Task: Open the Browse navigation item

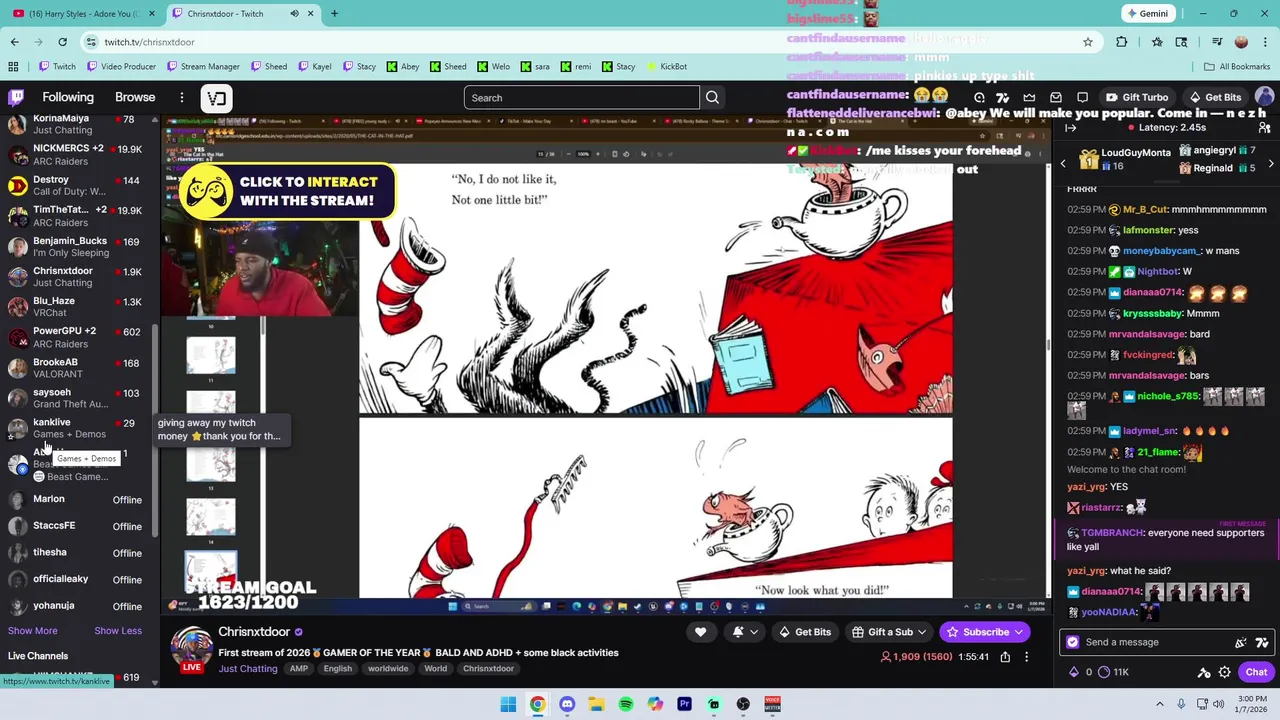Action: coord(135,97)
